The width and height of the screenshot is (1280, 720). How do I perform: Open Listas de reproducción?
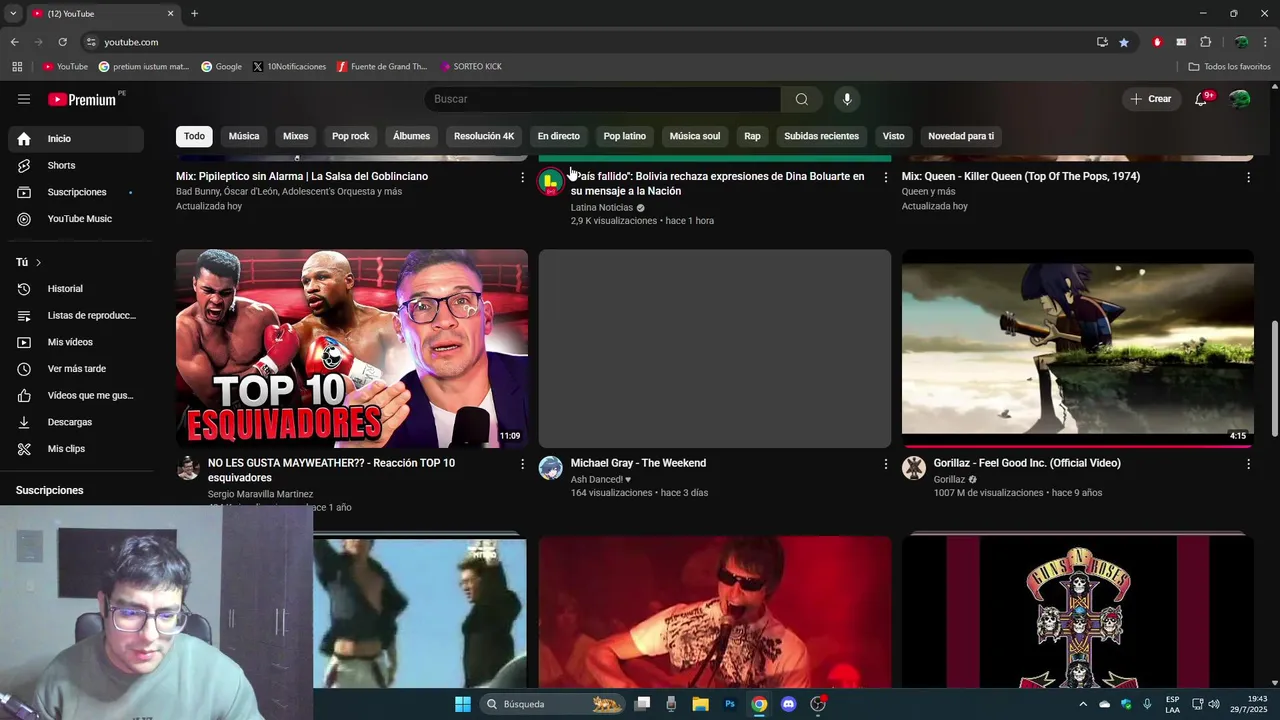tap(76, 315)
